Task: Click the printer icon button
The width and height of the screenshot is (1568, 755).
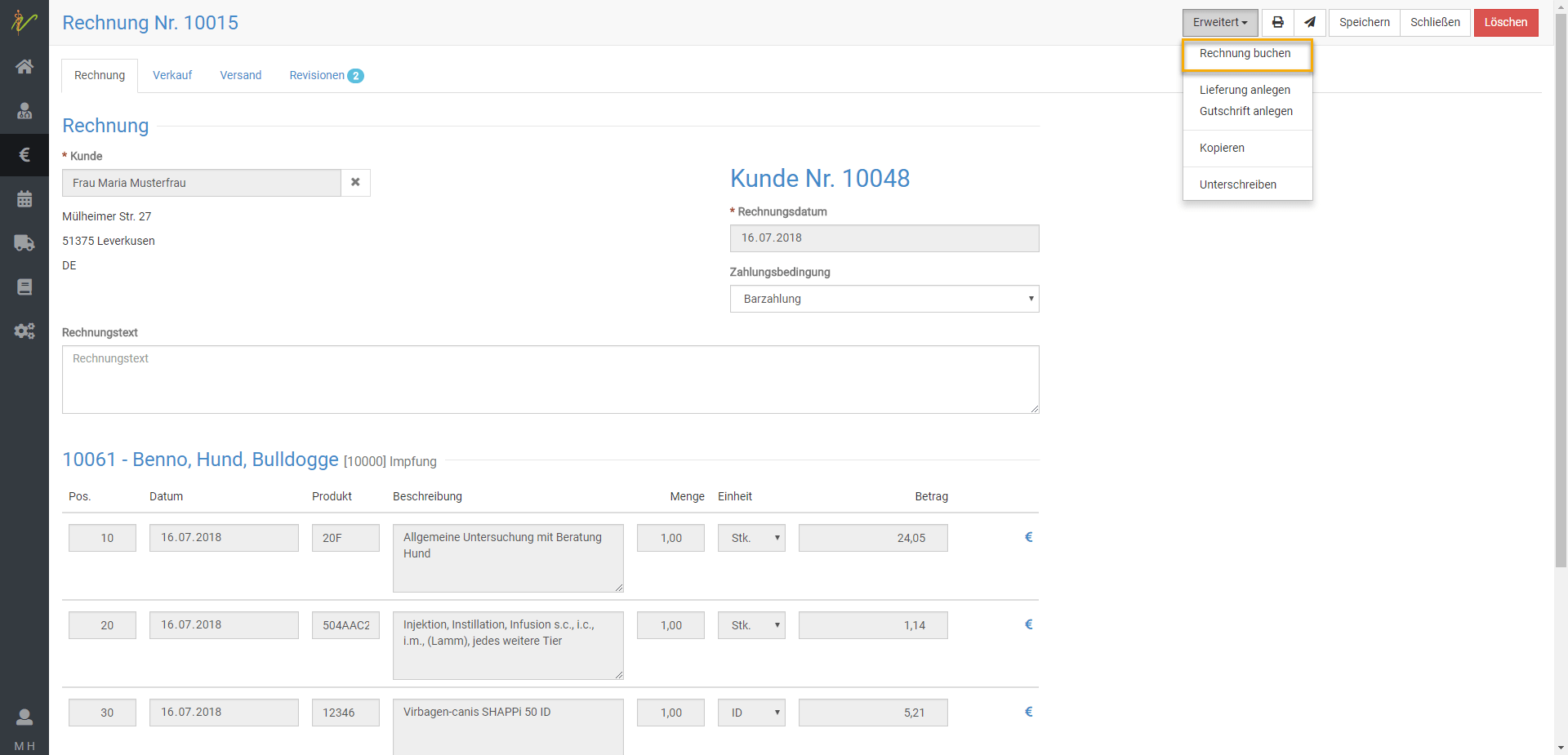Action: (1277, 23)
